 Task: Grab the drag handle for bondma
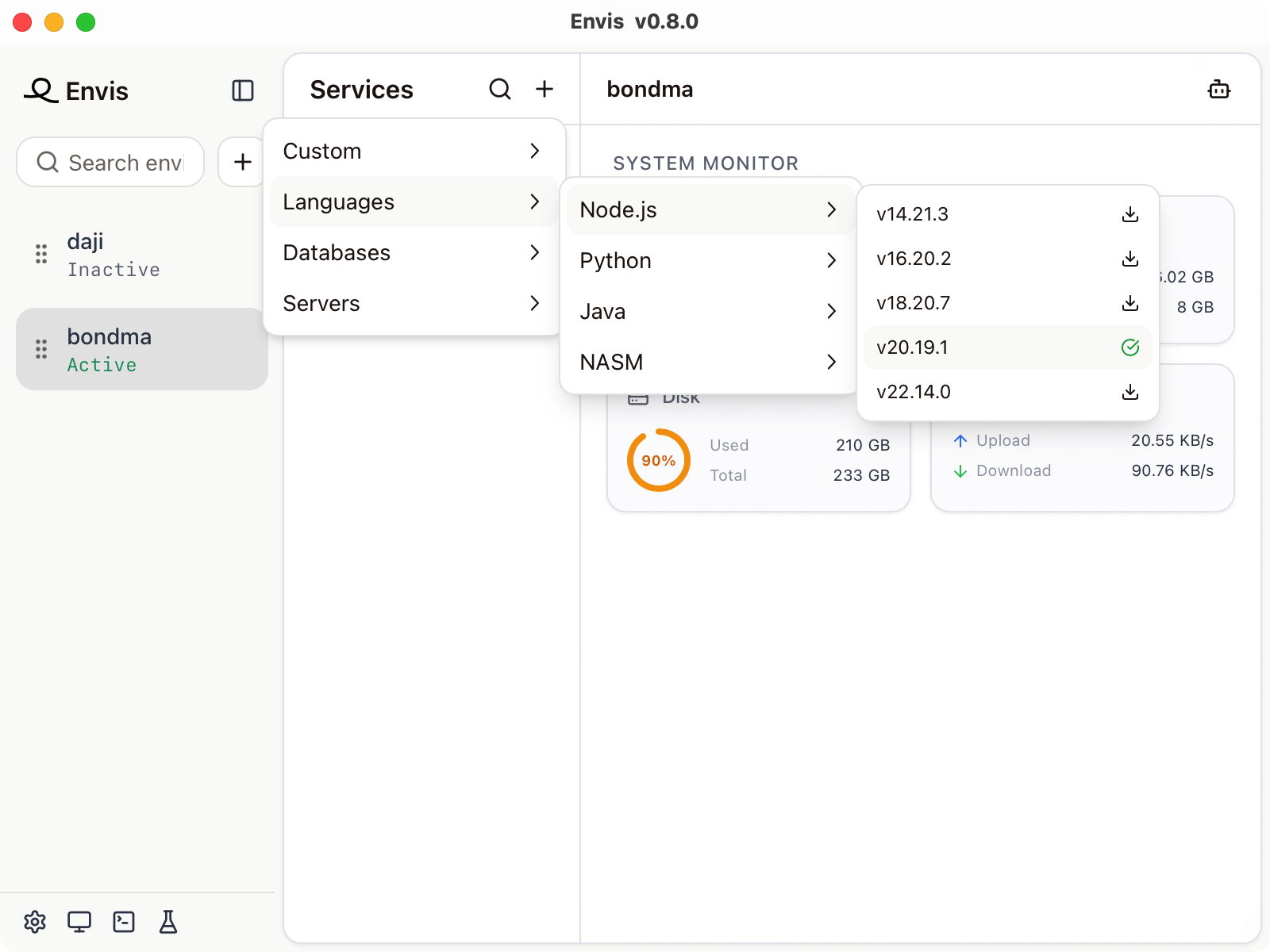[x=41, y=349]
